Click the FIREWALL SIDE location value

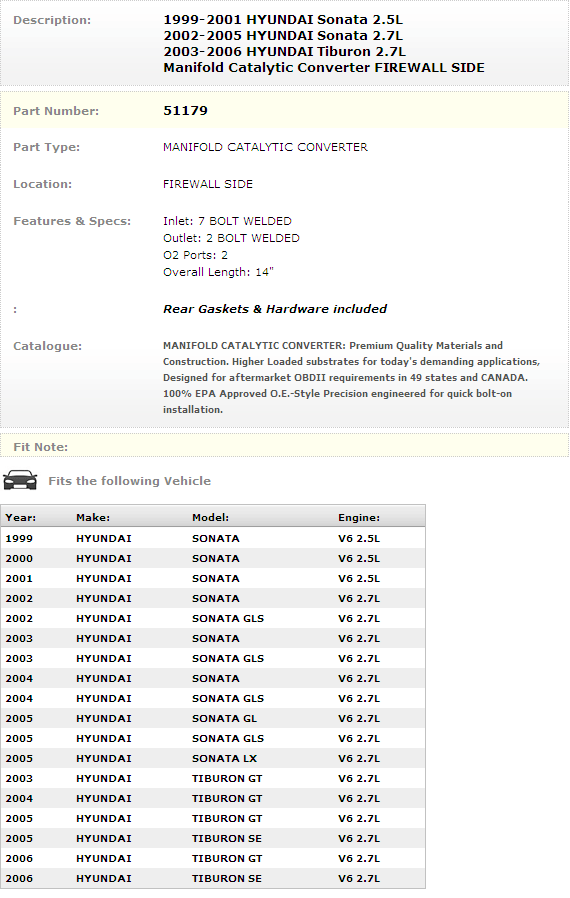208,184
